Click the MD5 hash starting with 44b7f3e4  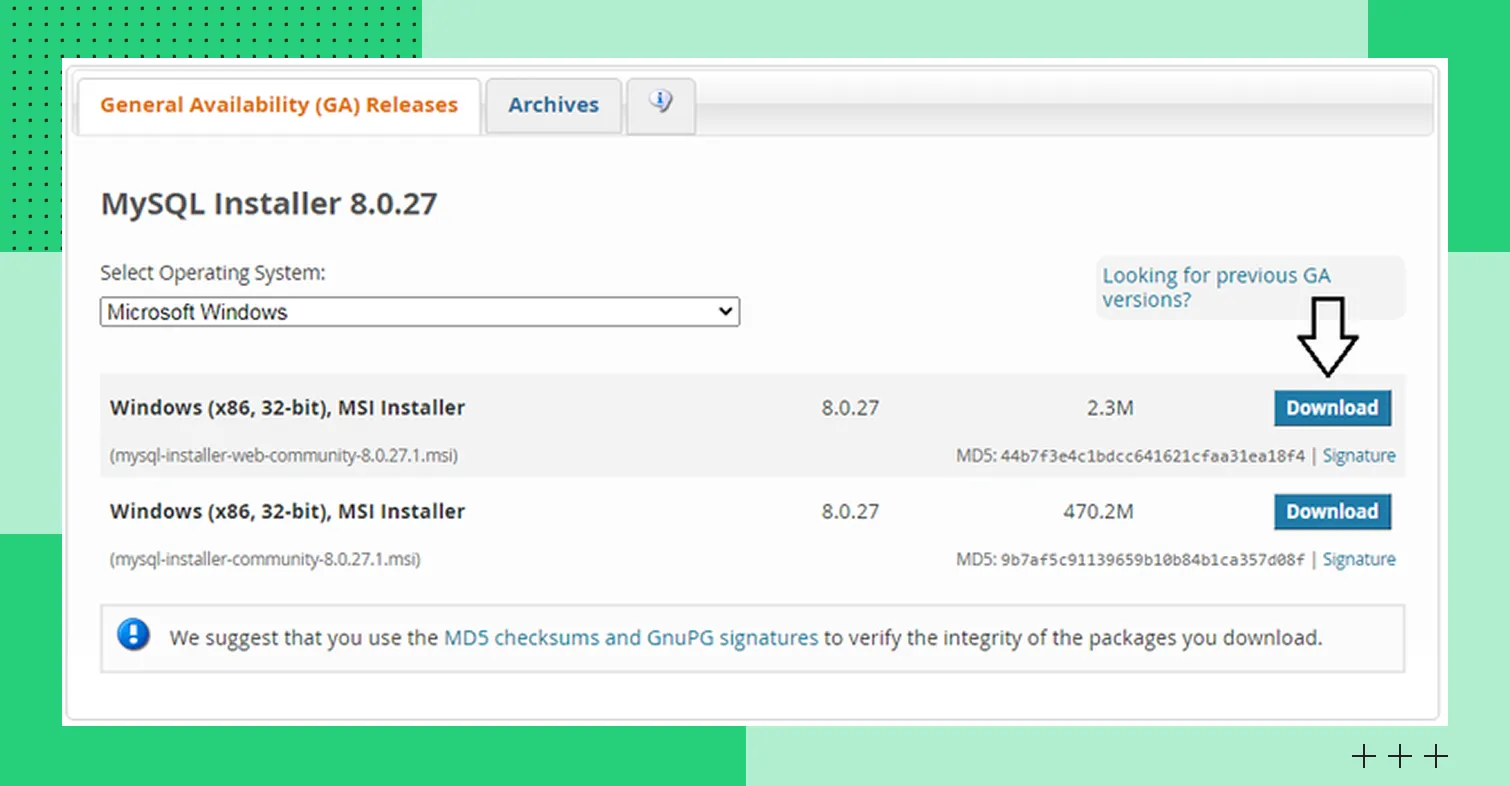click(1152, 456)
